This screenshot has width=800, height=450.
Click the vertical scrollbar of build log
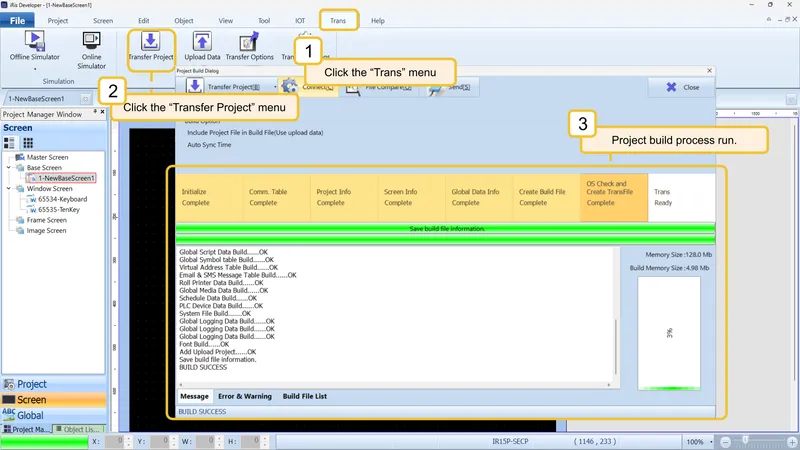[616, 347]
